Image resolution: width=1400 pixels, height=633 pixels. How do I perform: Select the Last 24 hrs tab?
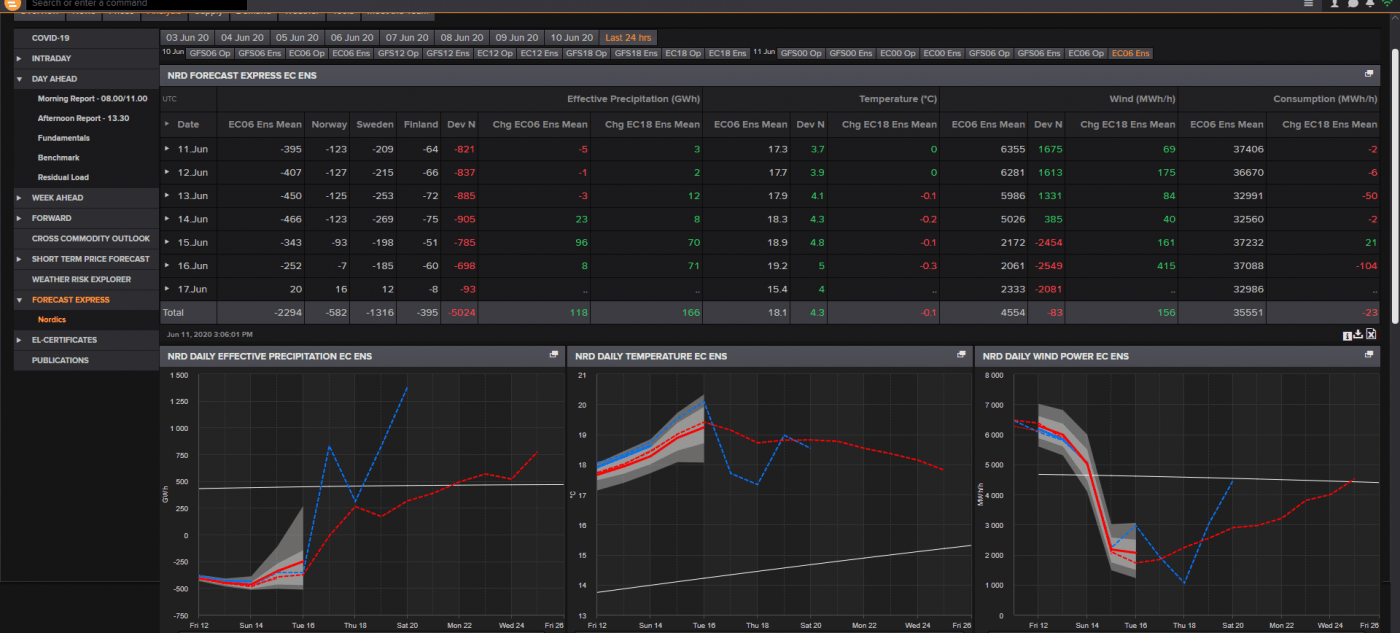coord(628,37)
